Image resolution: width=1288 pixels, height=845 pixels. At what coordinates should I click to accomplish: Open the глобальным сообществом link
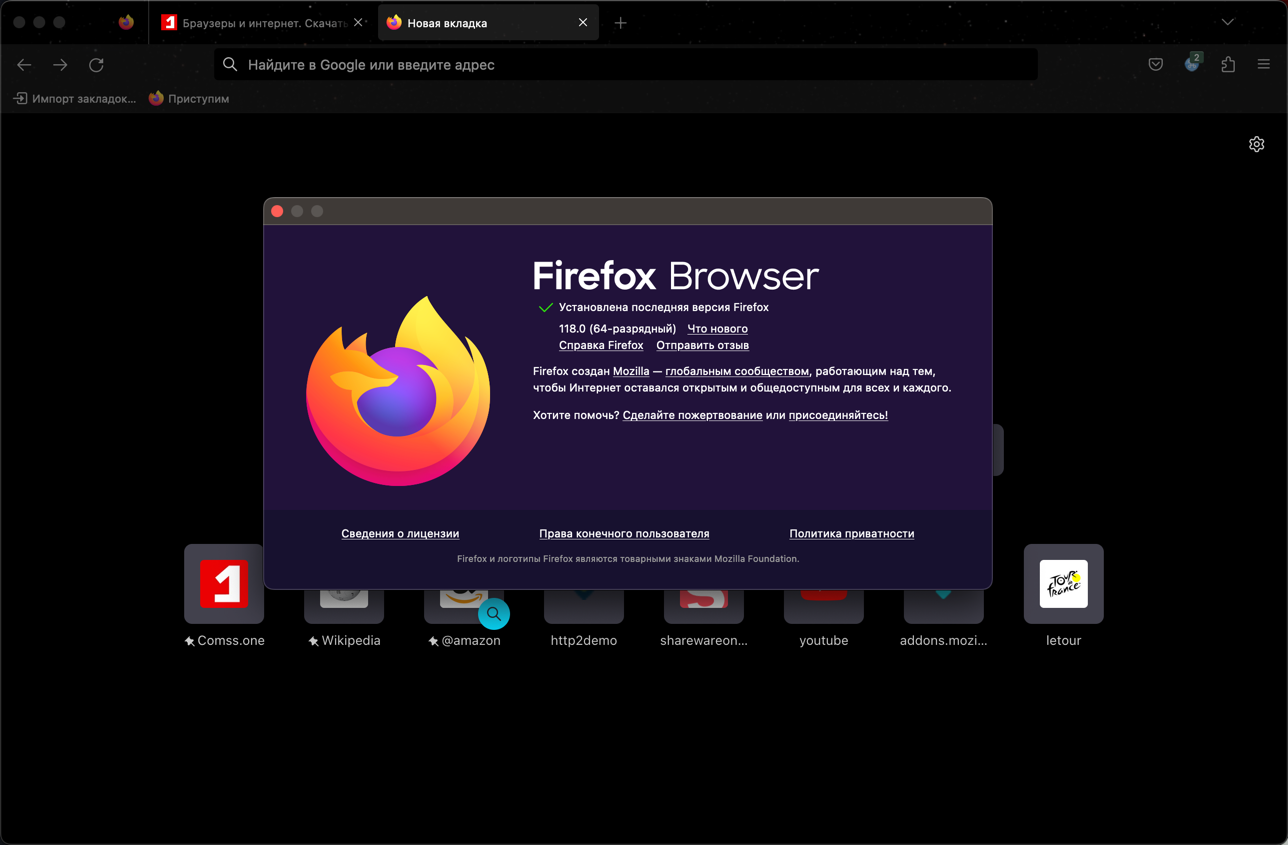(x=737, y=371)
